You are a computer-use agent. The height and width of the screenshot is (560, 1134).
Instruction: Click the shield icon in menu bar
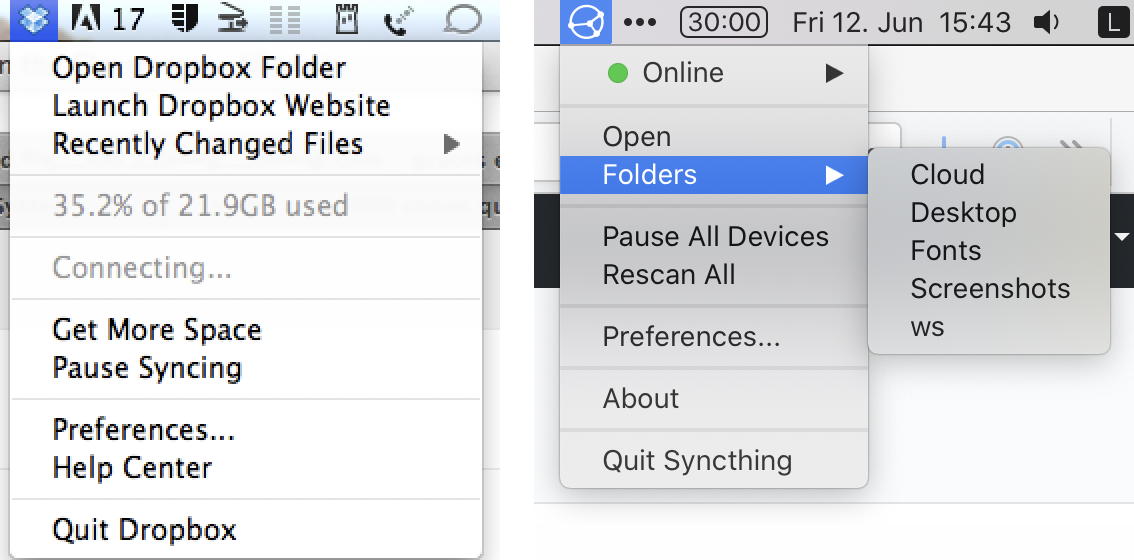[x=181, y=19]
